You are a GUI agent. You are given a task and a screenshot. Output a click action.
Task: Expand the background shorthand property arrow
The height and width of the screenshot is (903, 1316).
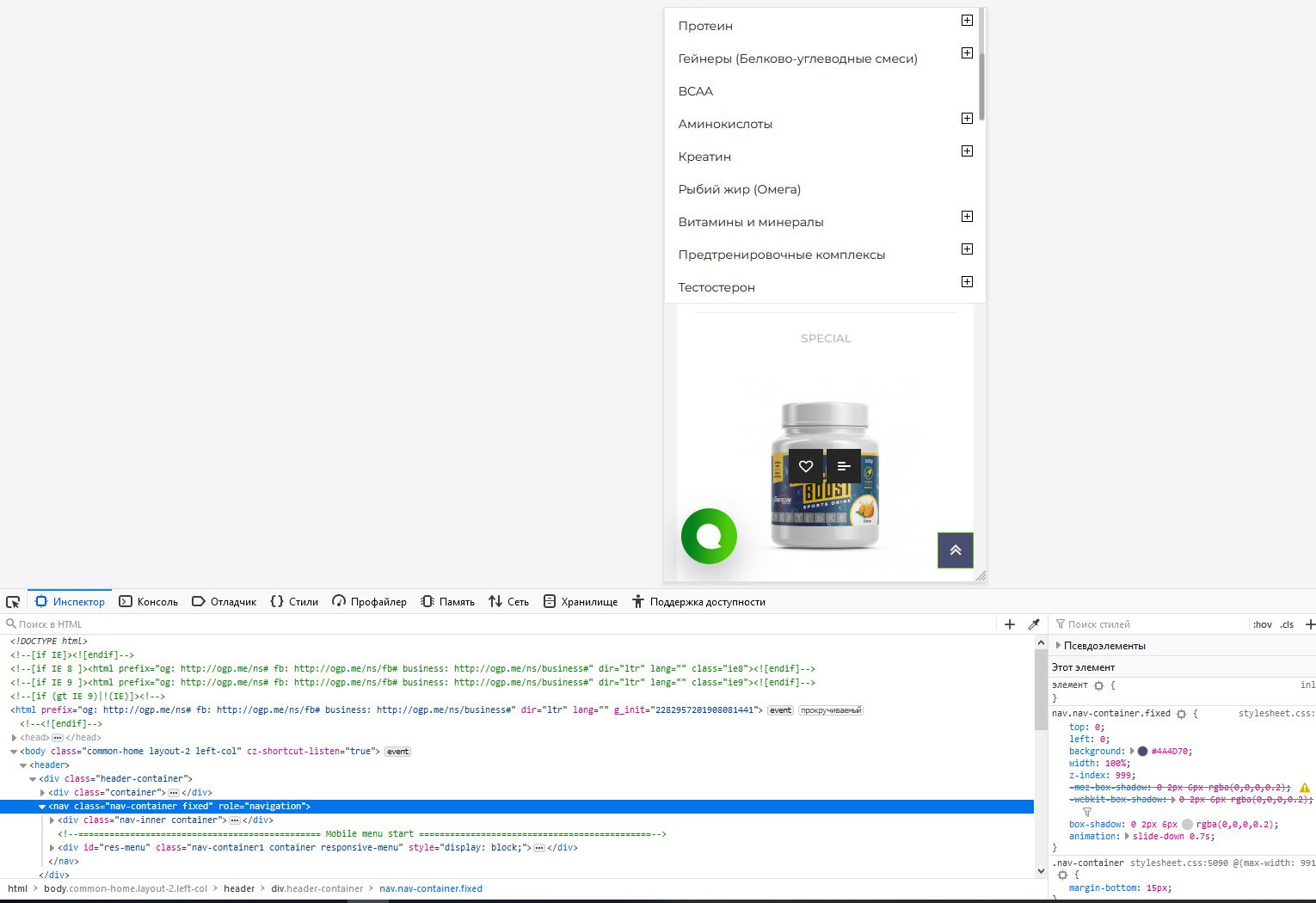[1132, 751]
